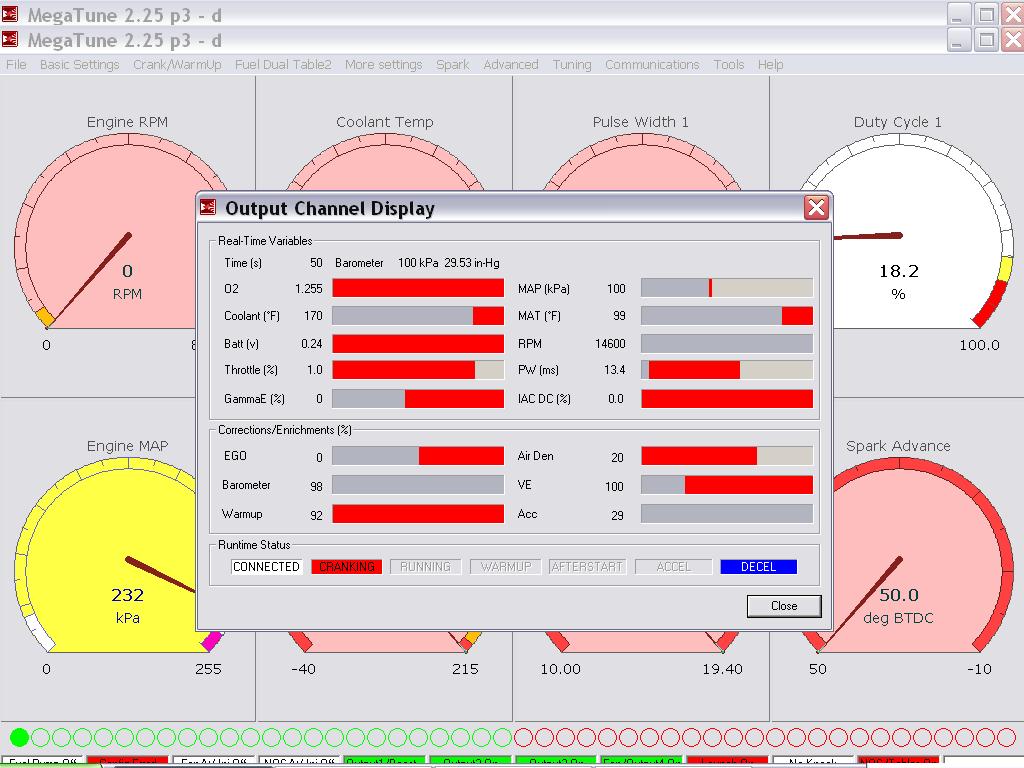1024x768 pixels.
Task: Click the Output Channel Display title icon
Action: pyautogui.click(x=208, y=208)
